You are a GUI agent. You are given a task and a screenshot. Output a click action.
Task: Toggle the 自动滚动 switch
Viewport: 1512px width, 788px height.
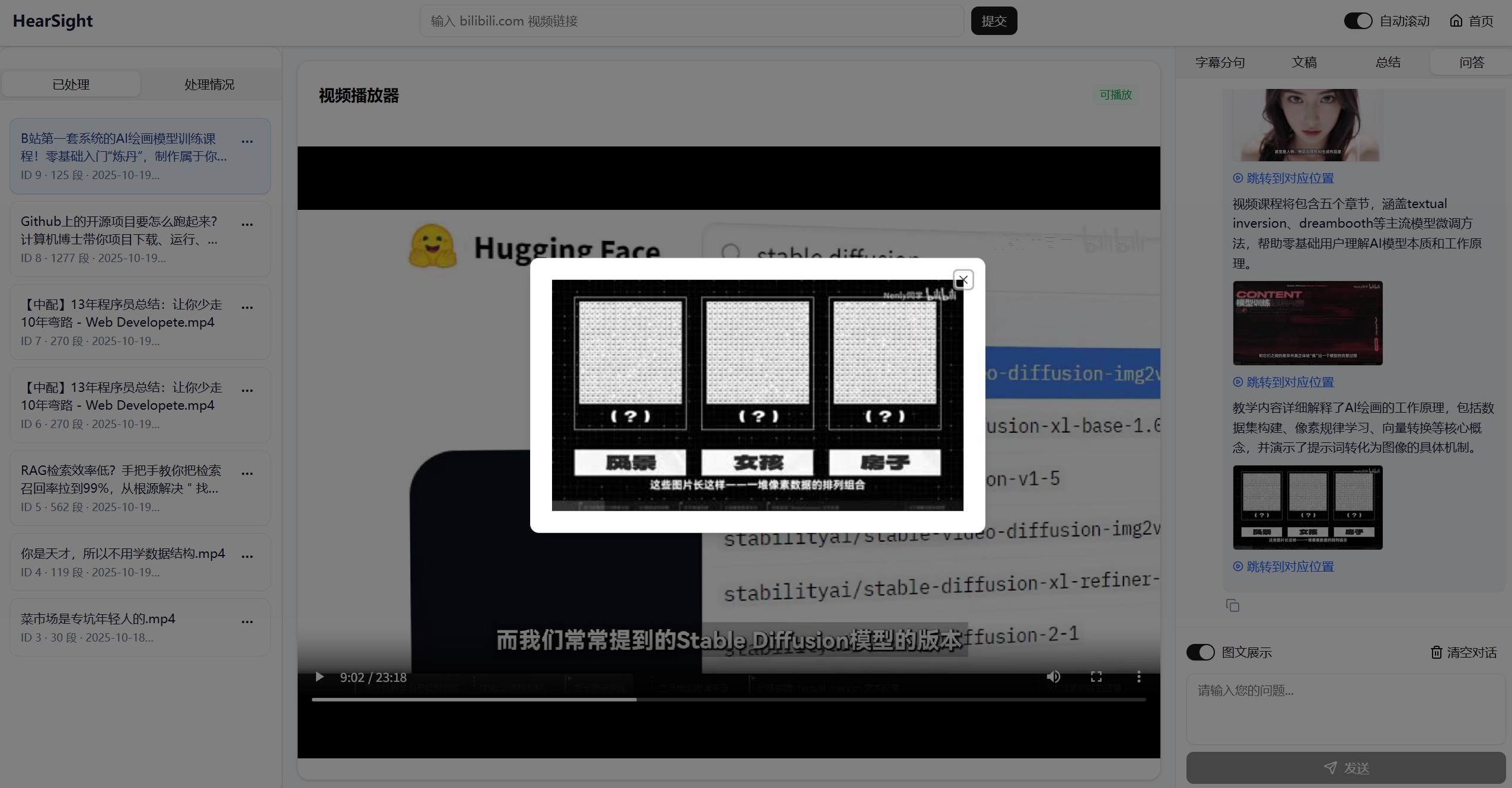pos(1358,21)
